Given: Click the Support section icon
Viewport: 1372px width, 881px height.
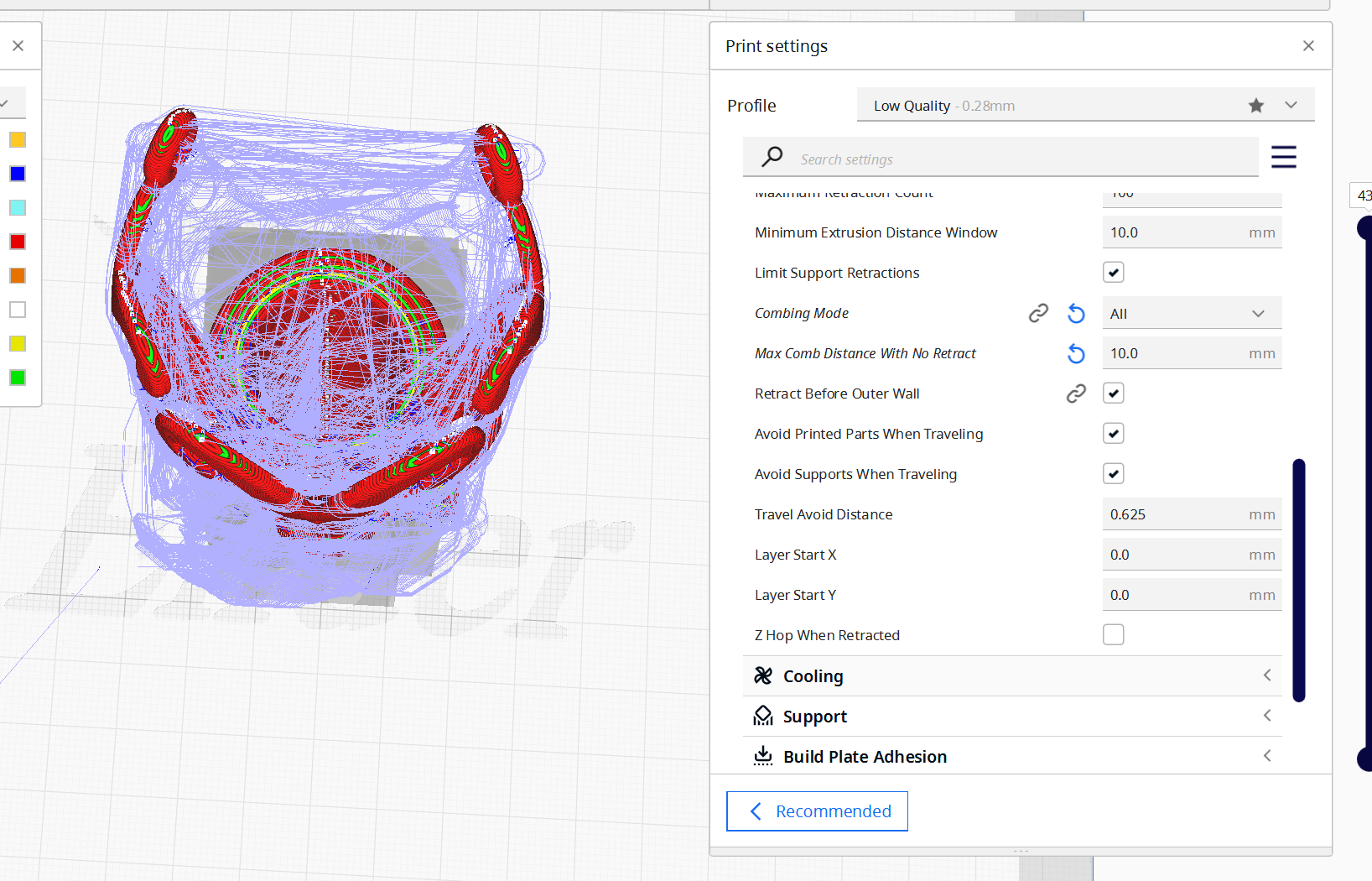Looking at the screenshot, I should click(x=763, y=715).
